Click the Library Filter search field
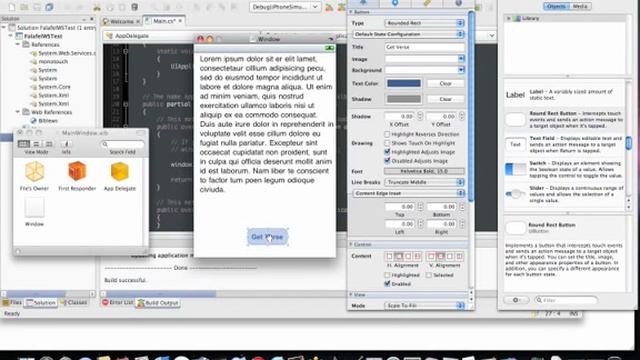 [566, 300]
